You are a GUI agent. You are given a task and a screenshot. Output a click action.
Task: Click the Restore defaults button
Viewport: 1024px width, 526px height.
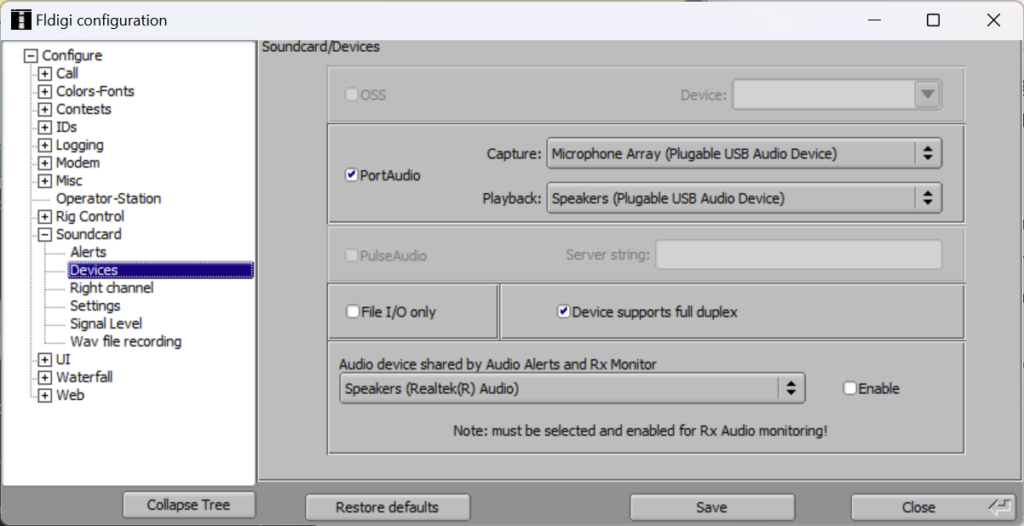(387, 507)
